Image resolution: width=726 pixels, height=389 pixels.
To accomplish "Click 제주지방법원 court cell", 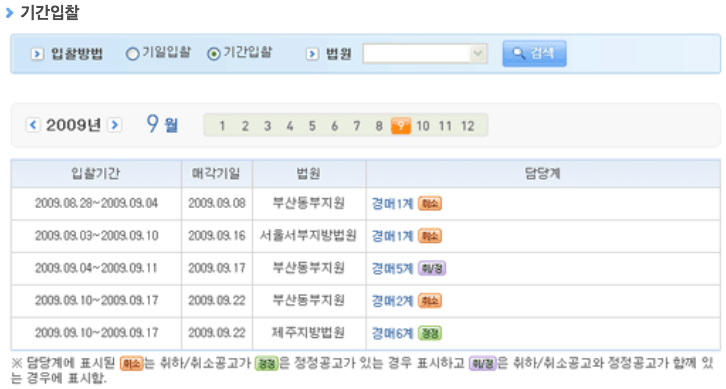I will tap(308, 333).
